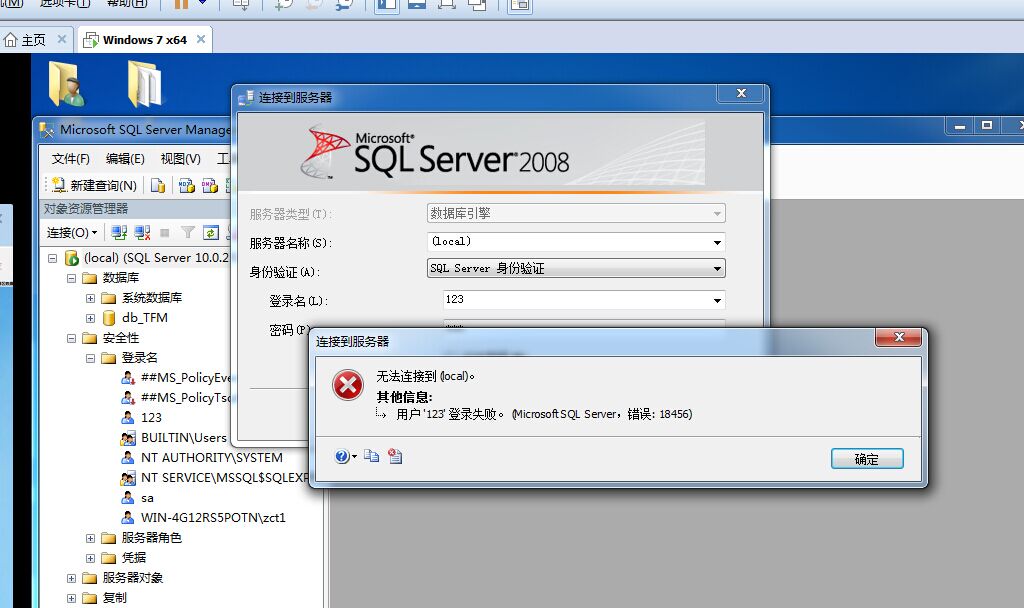The image size is (1024, 608).
Task: Click the DMX query toolbar icon
Action: coord(210,185)
